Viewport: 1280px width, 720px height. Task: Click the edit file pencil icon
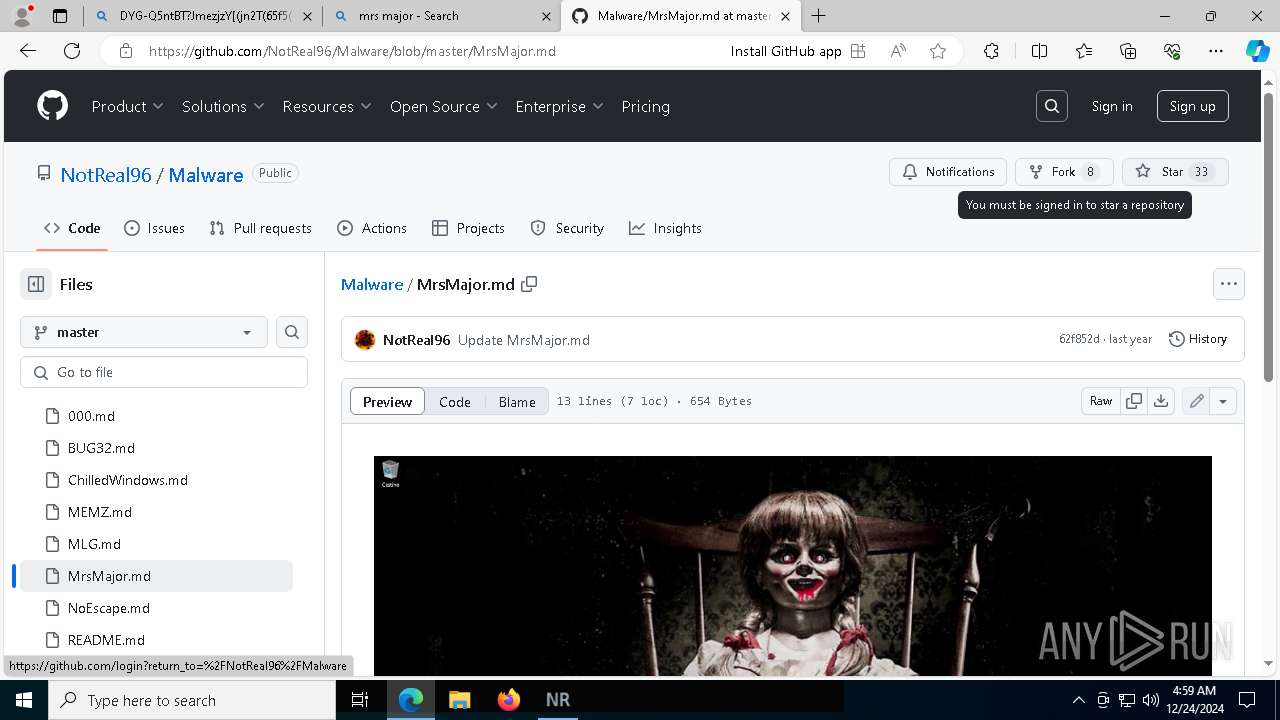pyautogui.click(x=1196, y=401)
